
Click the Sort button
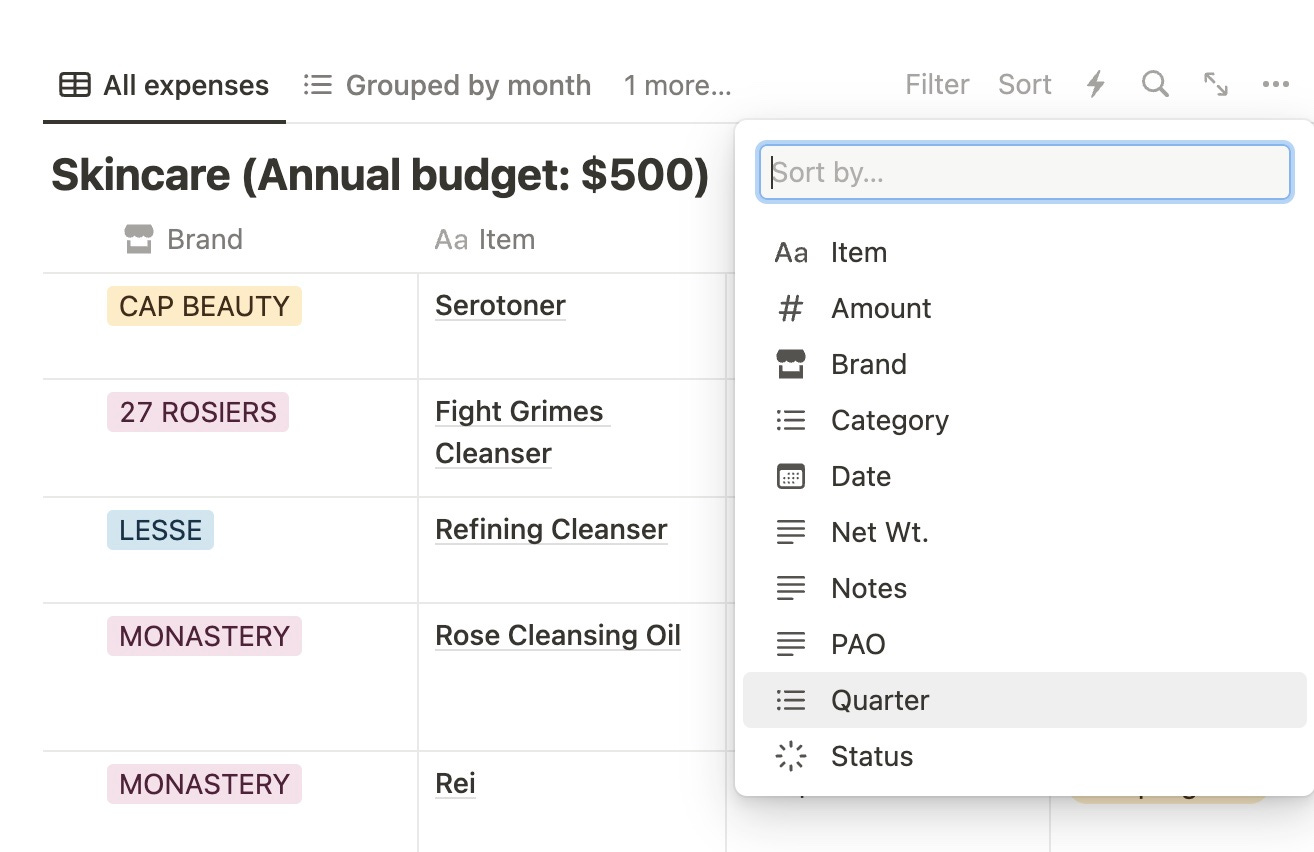(x=1025, y=85)
